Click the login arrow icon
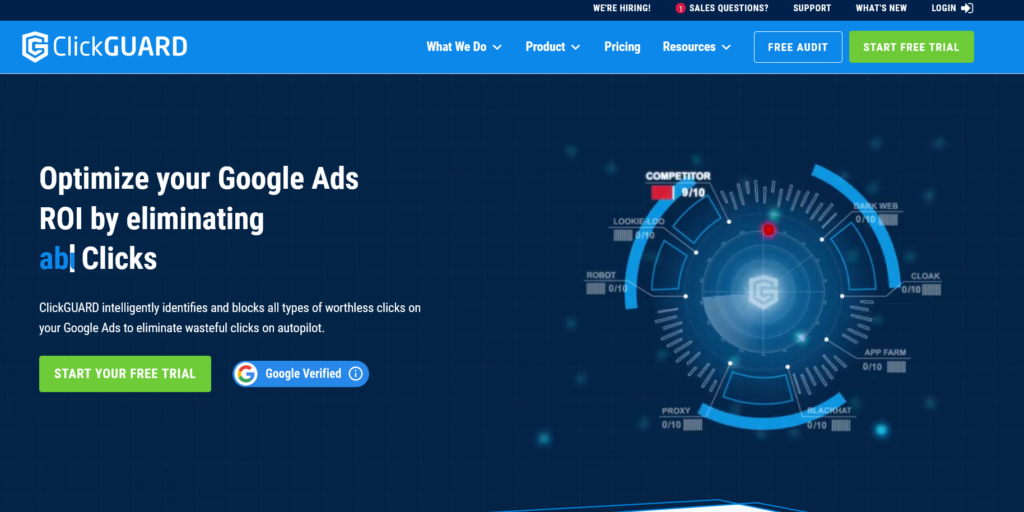Screen dimensions: 1024x512 click(x=967, y=8)
